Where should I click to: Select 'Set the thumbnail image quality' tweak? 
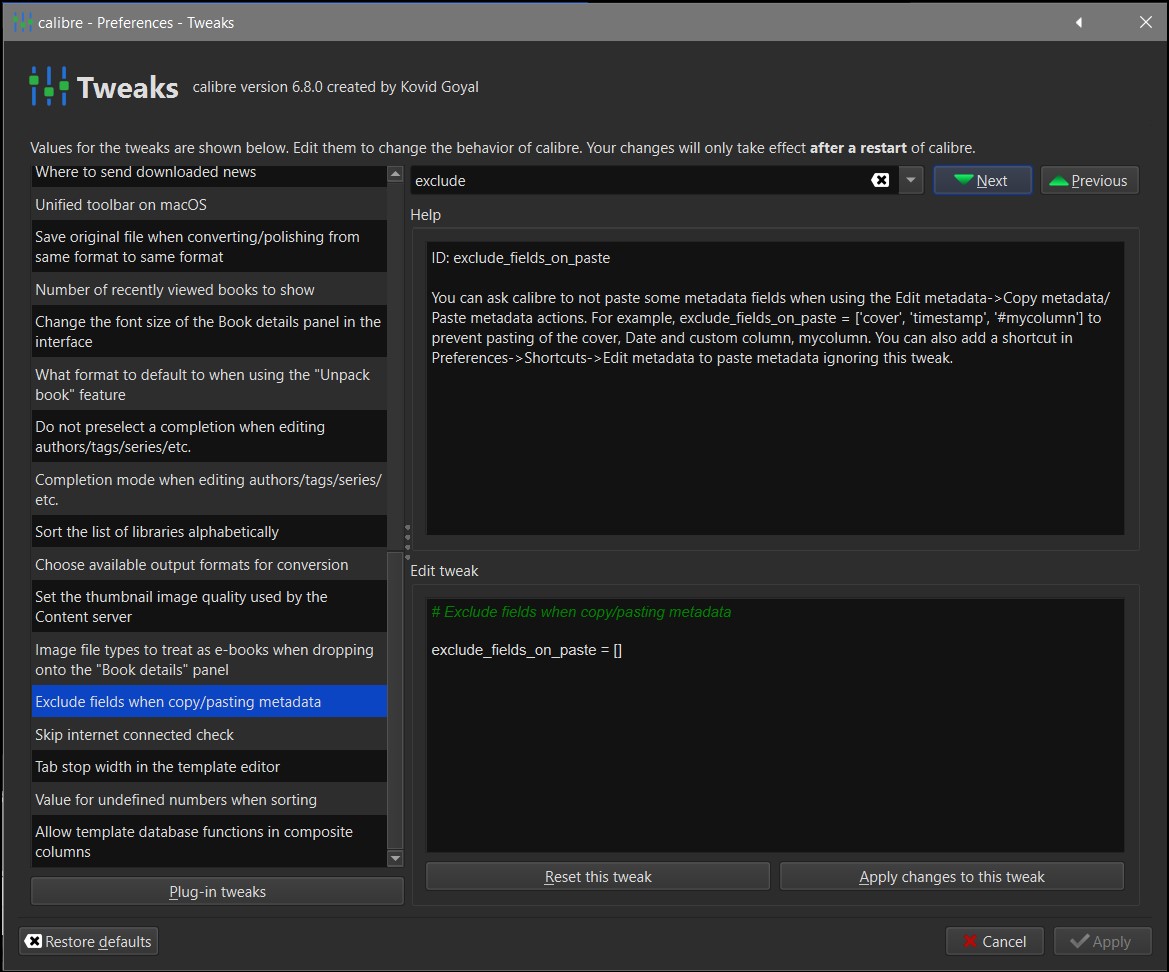coord(209,607)
